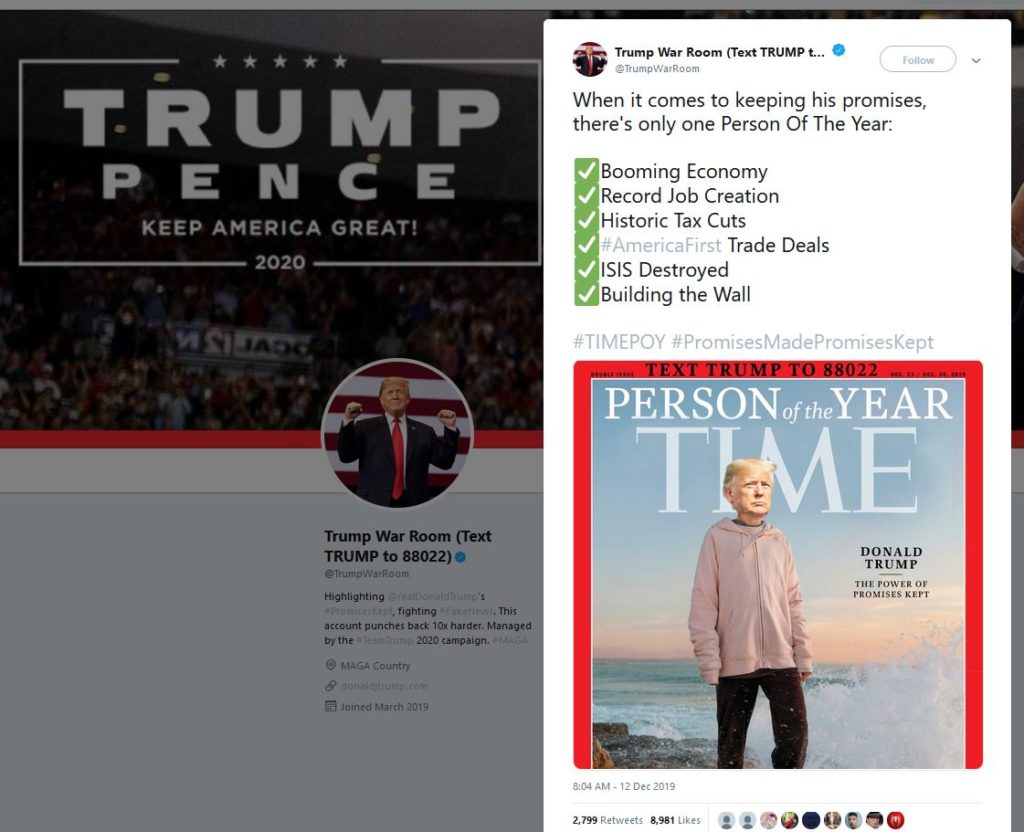Open the Trump War Room tweet avatar

pos(590,59)
